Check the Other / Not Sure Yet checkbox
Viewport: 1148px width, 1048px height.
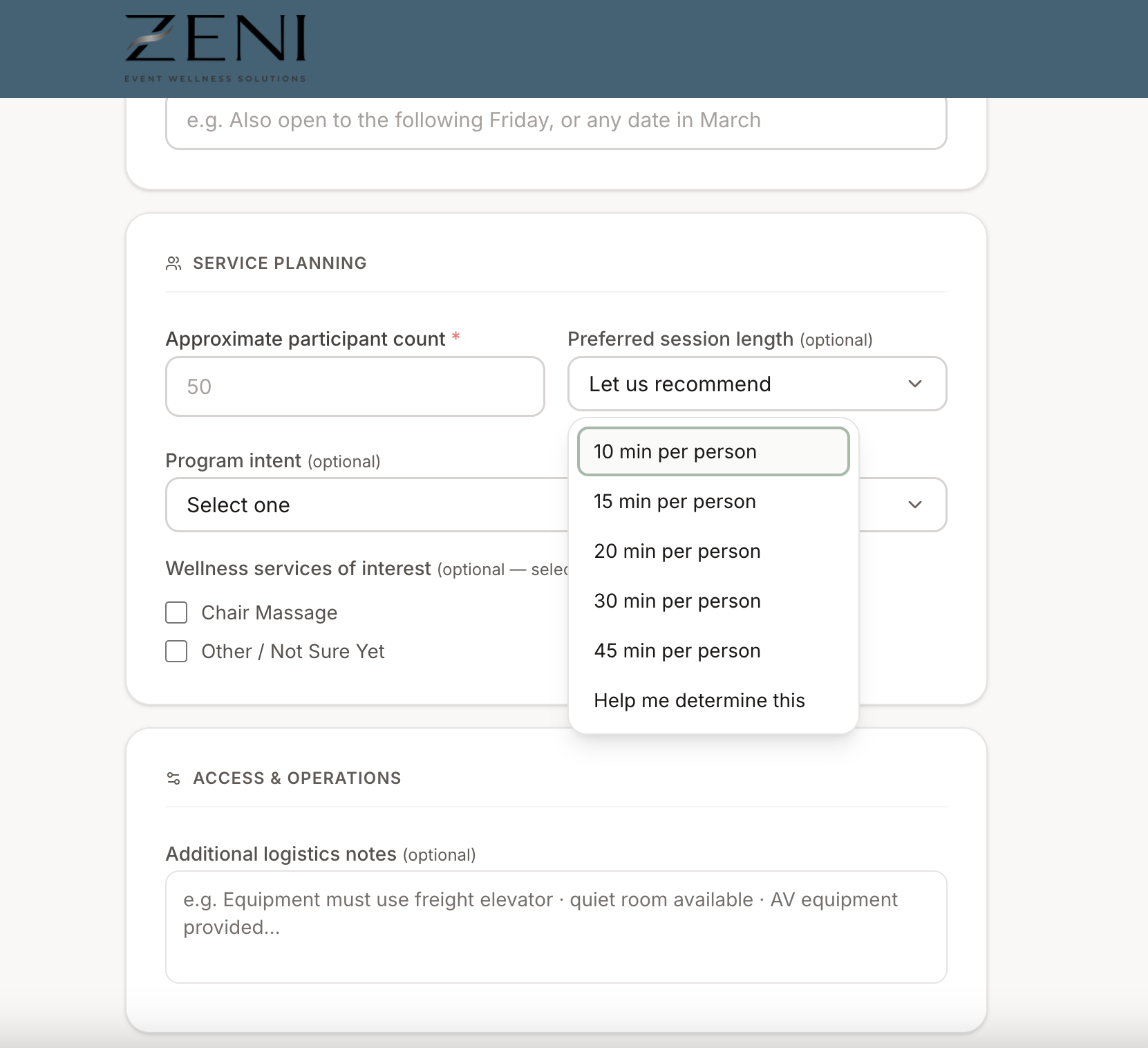(x=176, y=651)
